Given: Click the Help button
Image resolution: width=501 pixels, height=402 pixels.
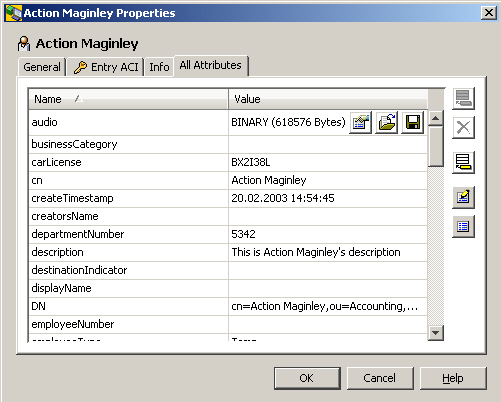Looking at the screenshot, I should tap(453, 378).
